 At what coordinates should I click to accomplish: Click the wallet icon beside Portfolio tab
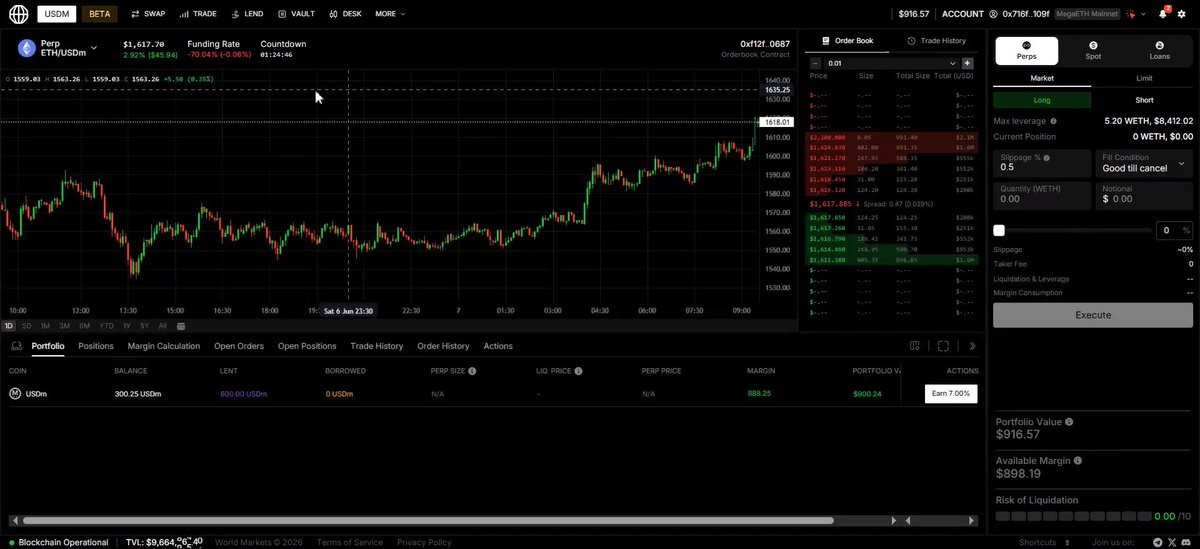point(16,346)
